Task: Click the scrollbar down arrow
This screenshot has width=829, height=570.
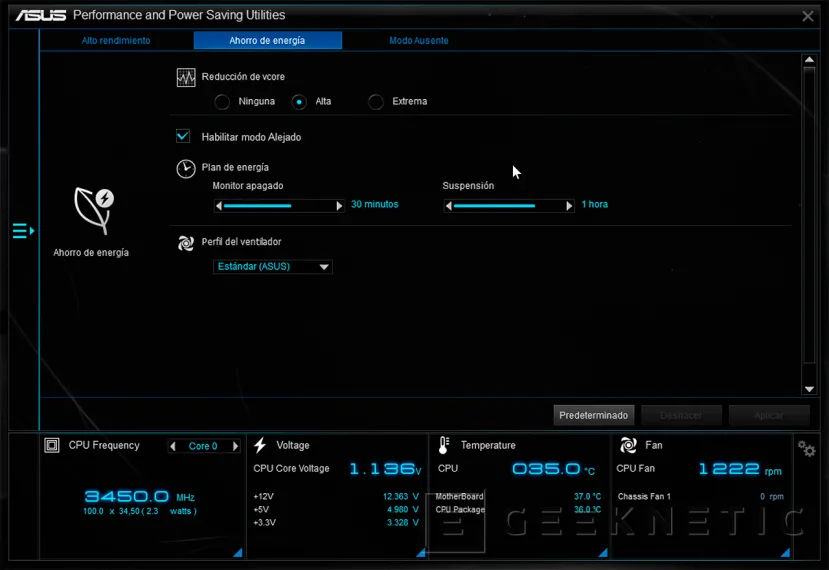Action: tap(809, 389)
